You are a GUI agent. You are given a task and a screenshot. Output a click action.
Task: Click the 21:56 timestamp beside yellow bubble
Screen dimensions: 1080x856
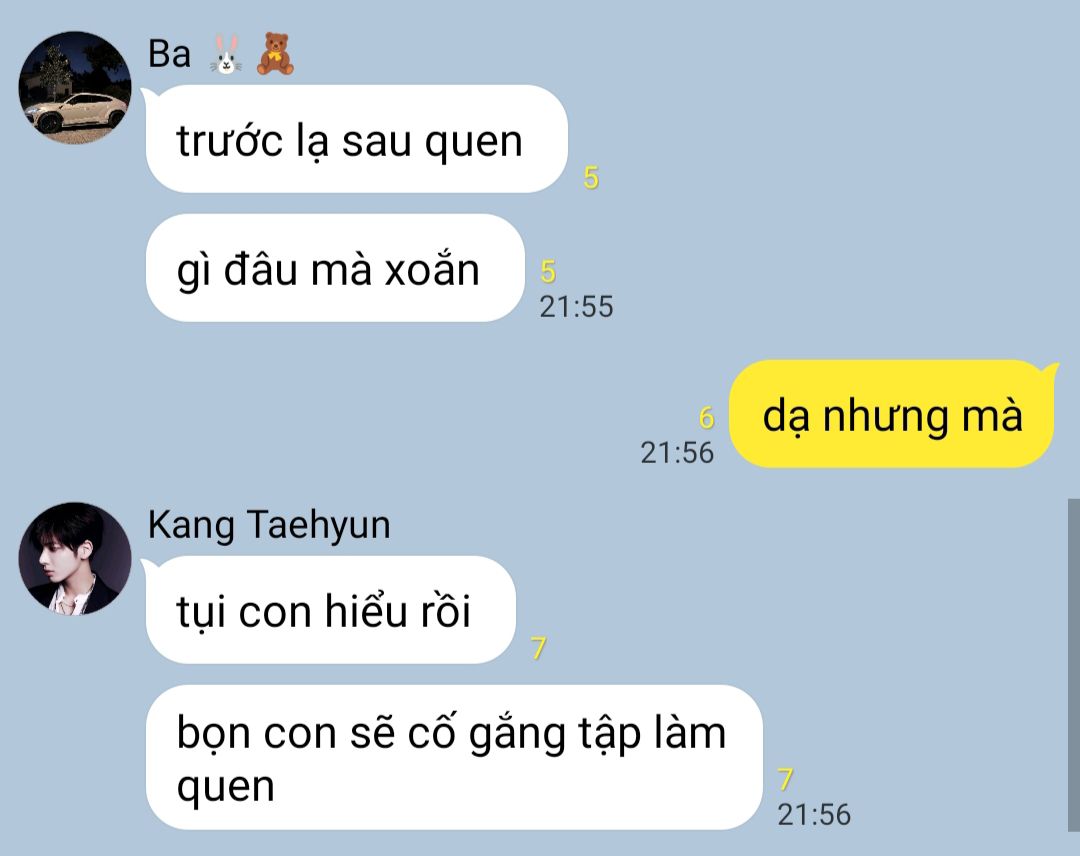pyautogui.click(x=677, y=453)
